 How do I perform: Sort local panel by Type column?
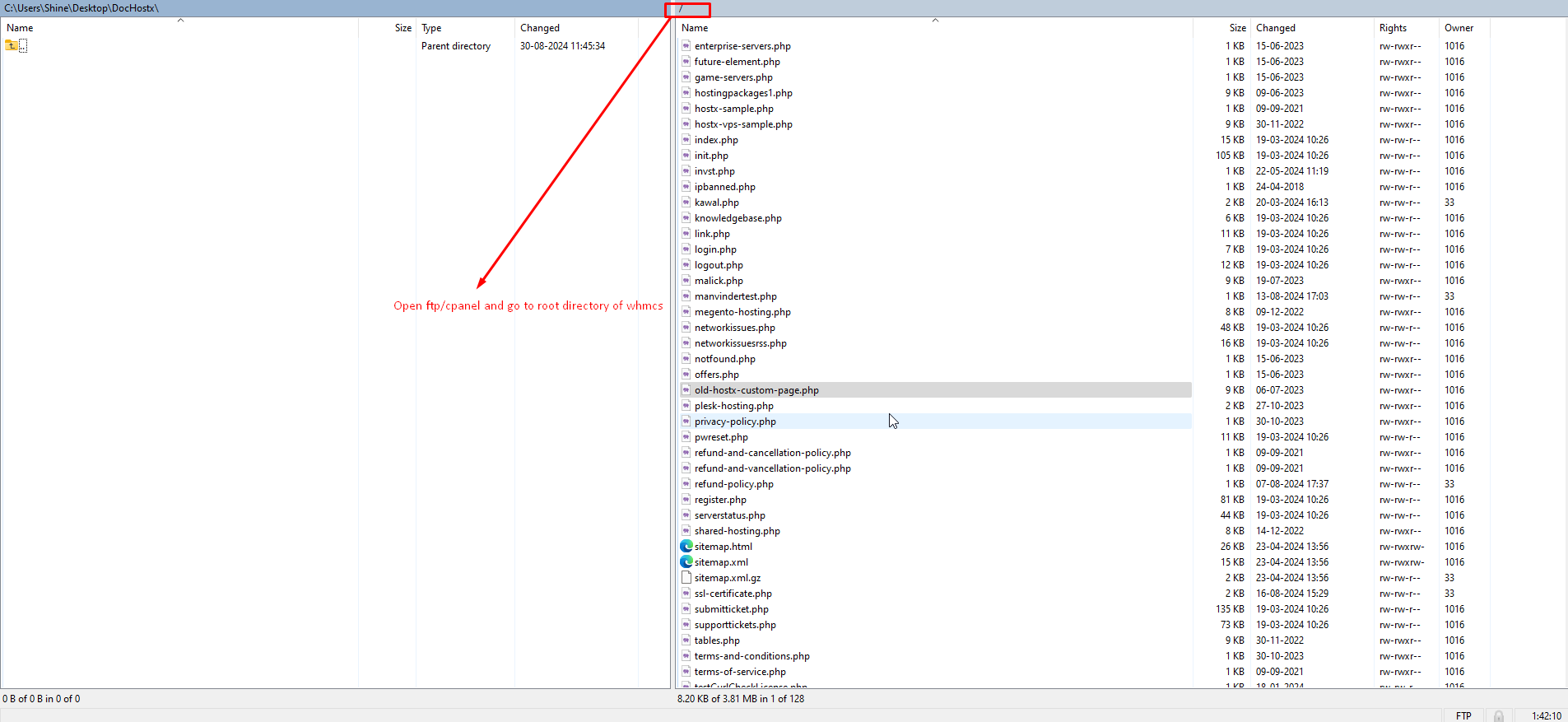pos(431,28)
